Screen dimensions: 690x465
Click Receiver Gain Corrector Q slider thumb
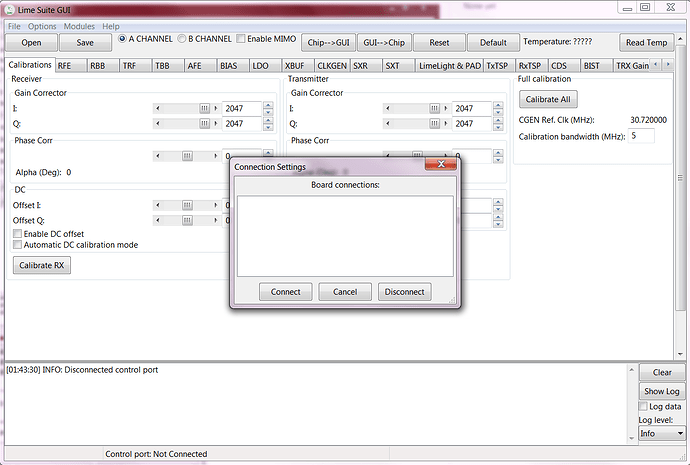(205, 124)
